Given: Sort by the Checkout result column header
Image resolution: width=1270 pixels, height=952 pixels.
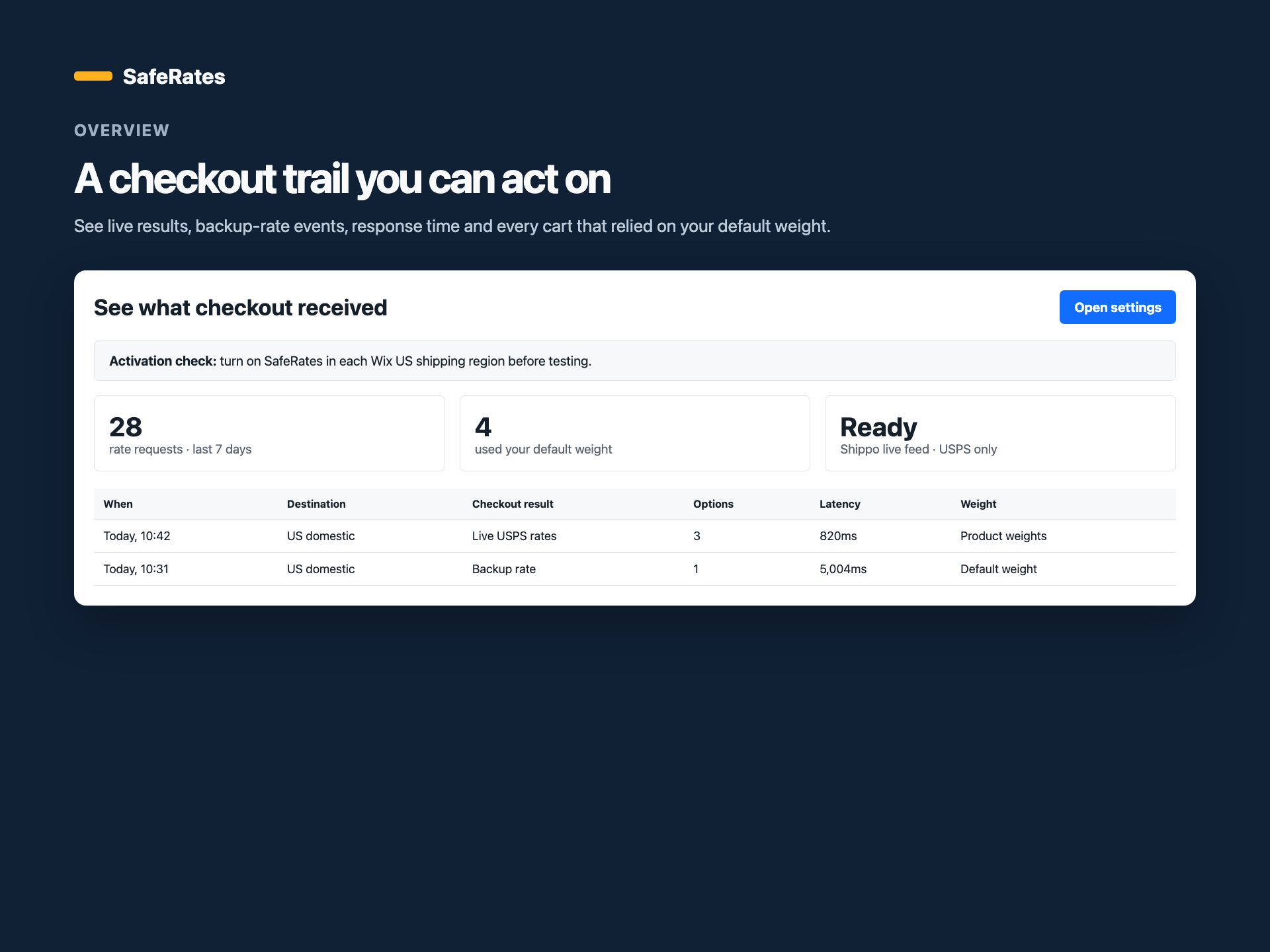Looking at the screenshot, I should 513,504.
